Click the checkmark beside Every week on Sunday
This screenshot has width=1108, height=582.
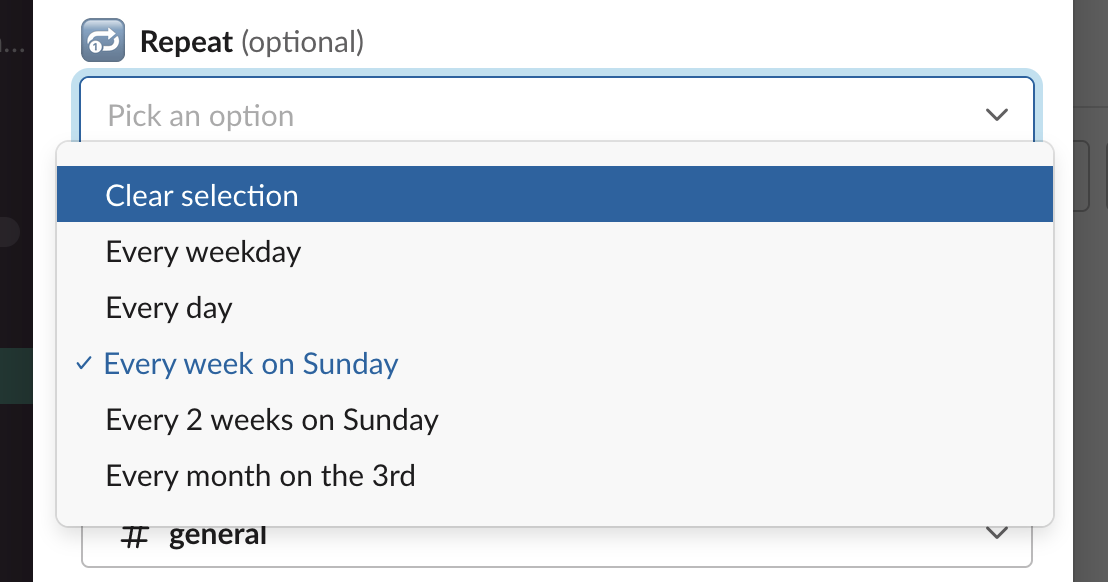[x=84, y=364]
